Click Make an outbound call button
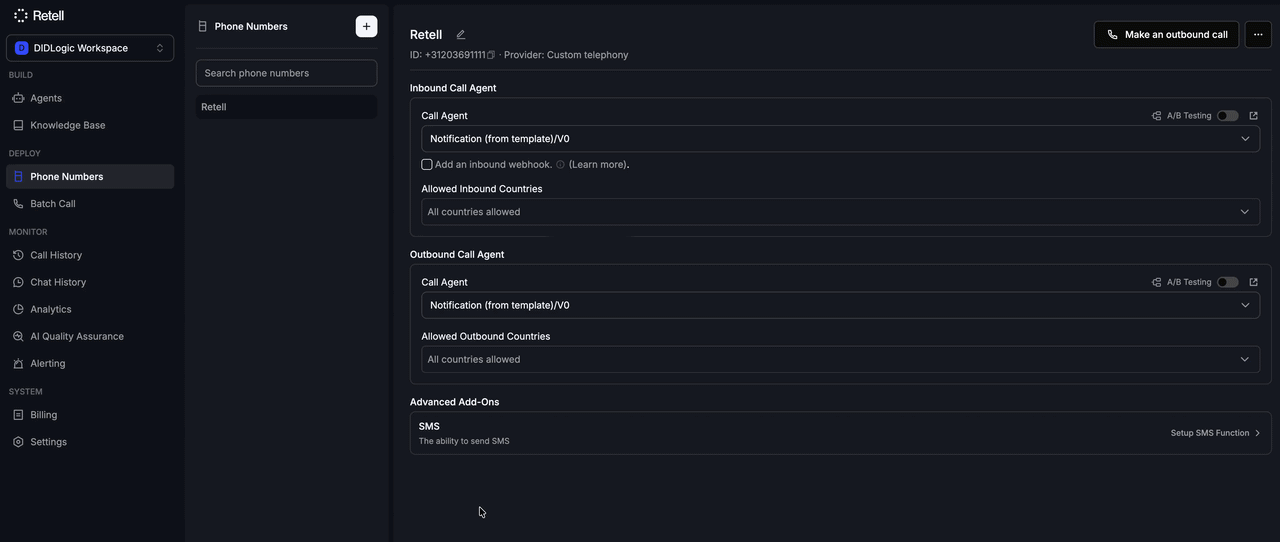Screen dimensions: 1280x542 tap(1166, 34)
